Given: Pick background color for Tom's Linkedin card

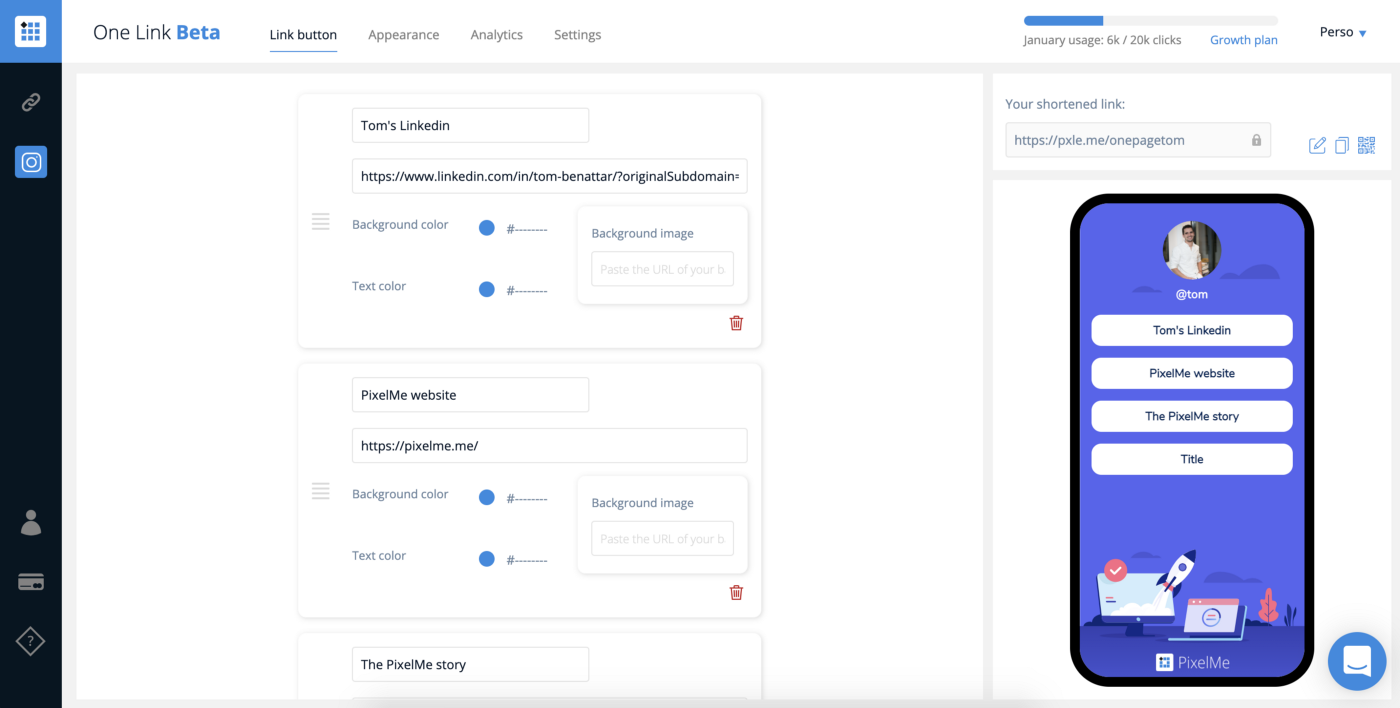Looking at the screenshot, I should click(x=486, y=228).
